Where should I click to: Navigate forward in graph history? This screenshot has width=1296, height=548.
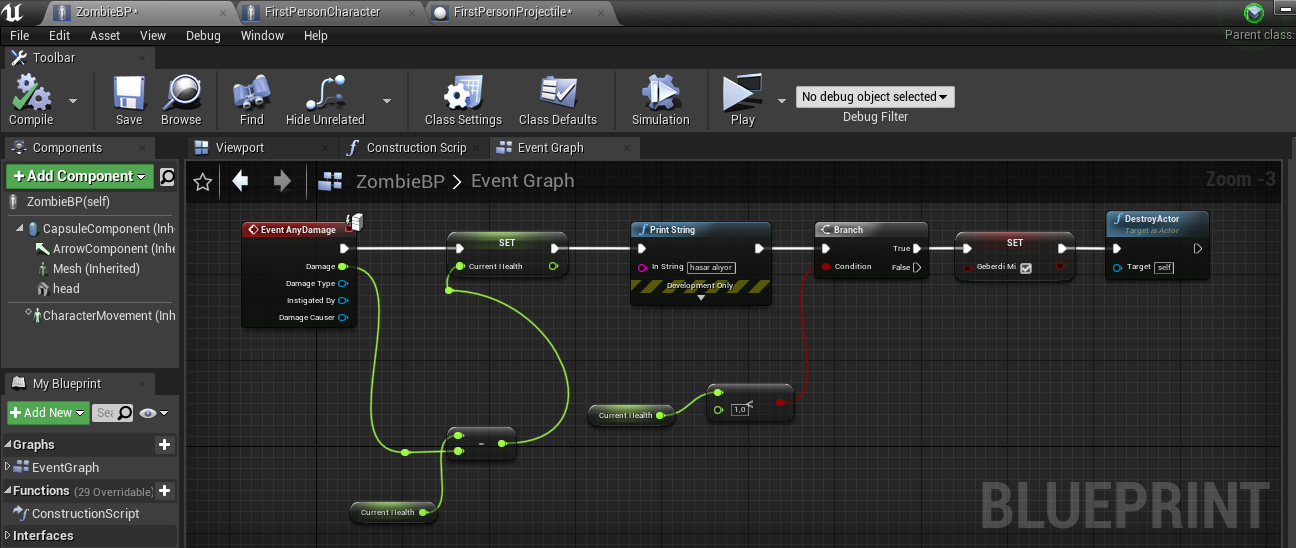tap(282, 181)
